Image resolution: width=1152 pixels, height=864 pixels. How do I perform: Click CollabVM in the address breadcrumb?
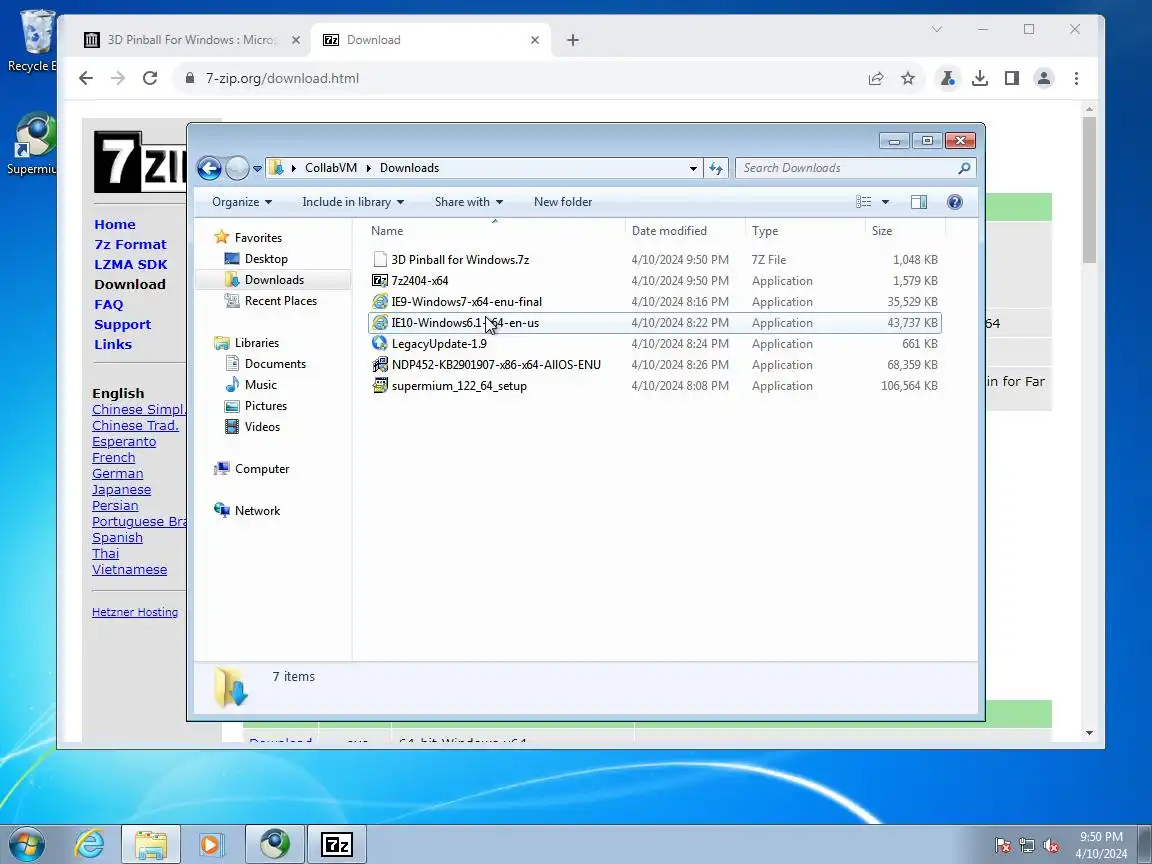tap(331, 168)
